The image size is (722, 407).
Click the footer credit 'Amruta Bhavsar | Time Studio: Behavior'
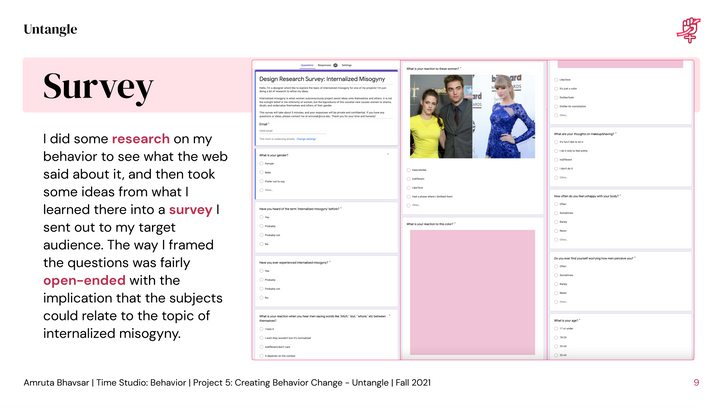(105, 383)
